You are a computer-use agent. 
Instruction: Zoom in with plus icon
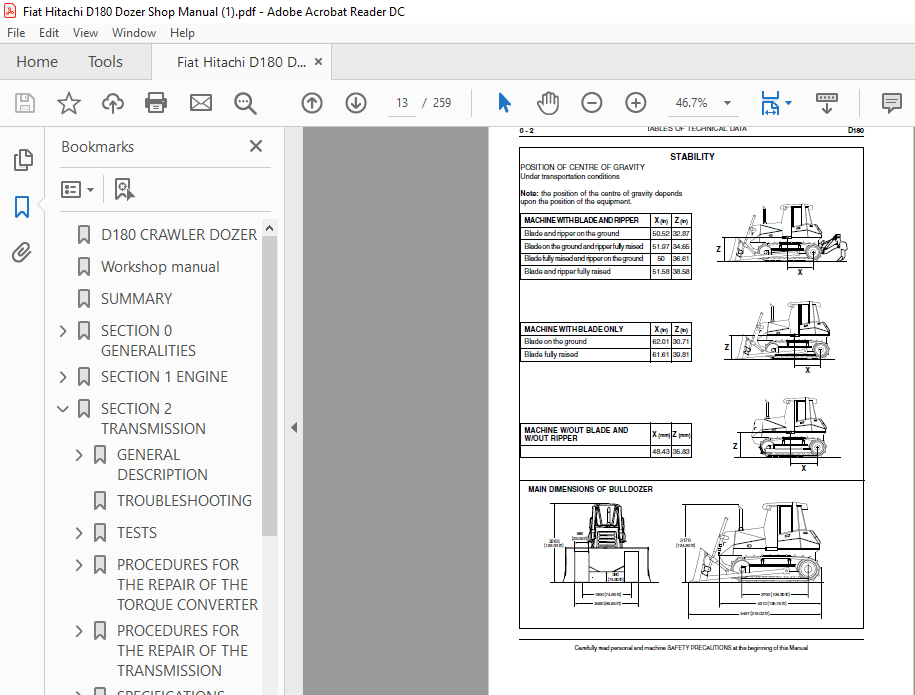pyautogui.click(x=635, y=103)
